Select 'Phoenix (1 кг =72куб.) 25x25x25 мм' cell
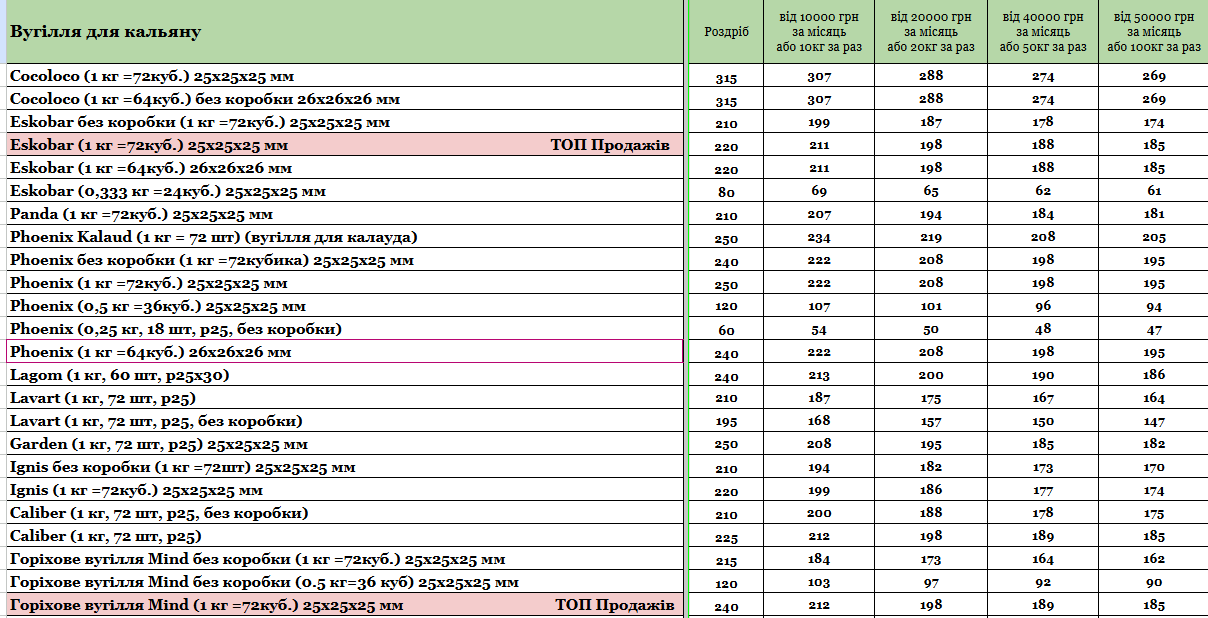The width and height of the screenshot is (1208, 618). pyautogui.click(x=344, y=283)
